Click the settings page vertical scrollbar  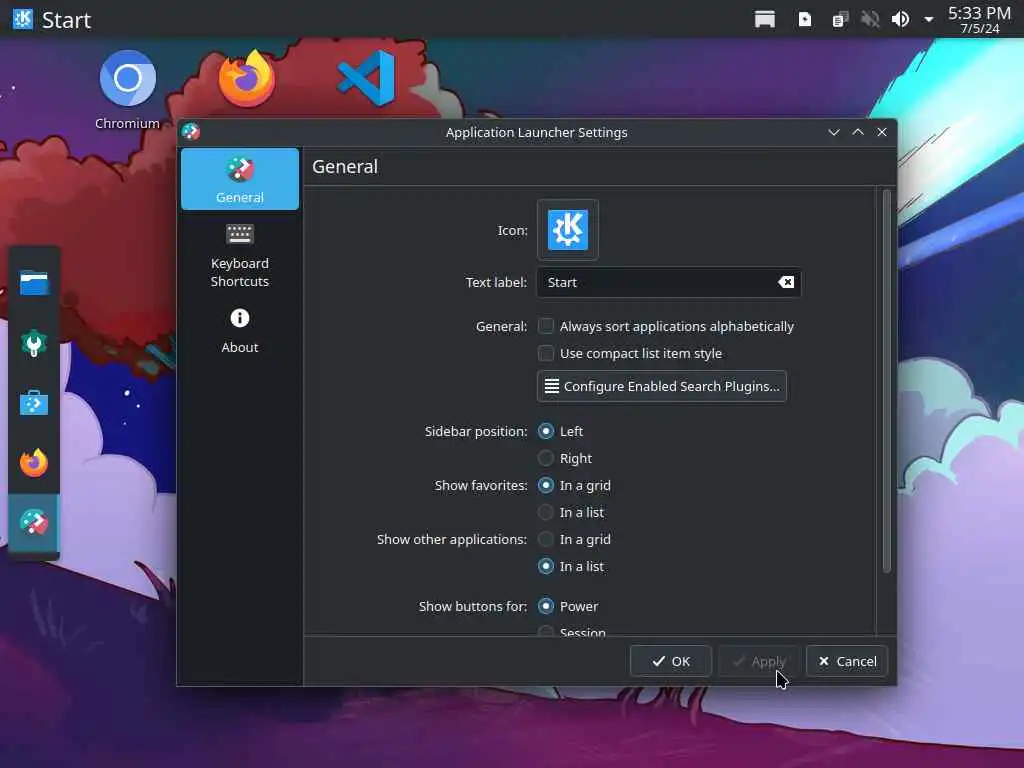pyautogui.click(x=886, y=381)
